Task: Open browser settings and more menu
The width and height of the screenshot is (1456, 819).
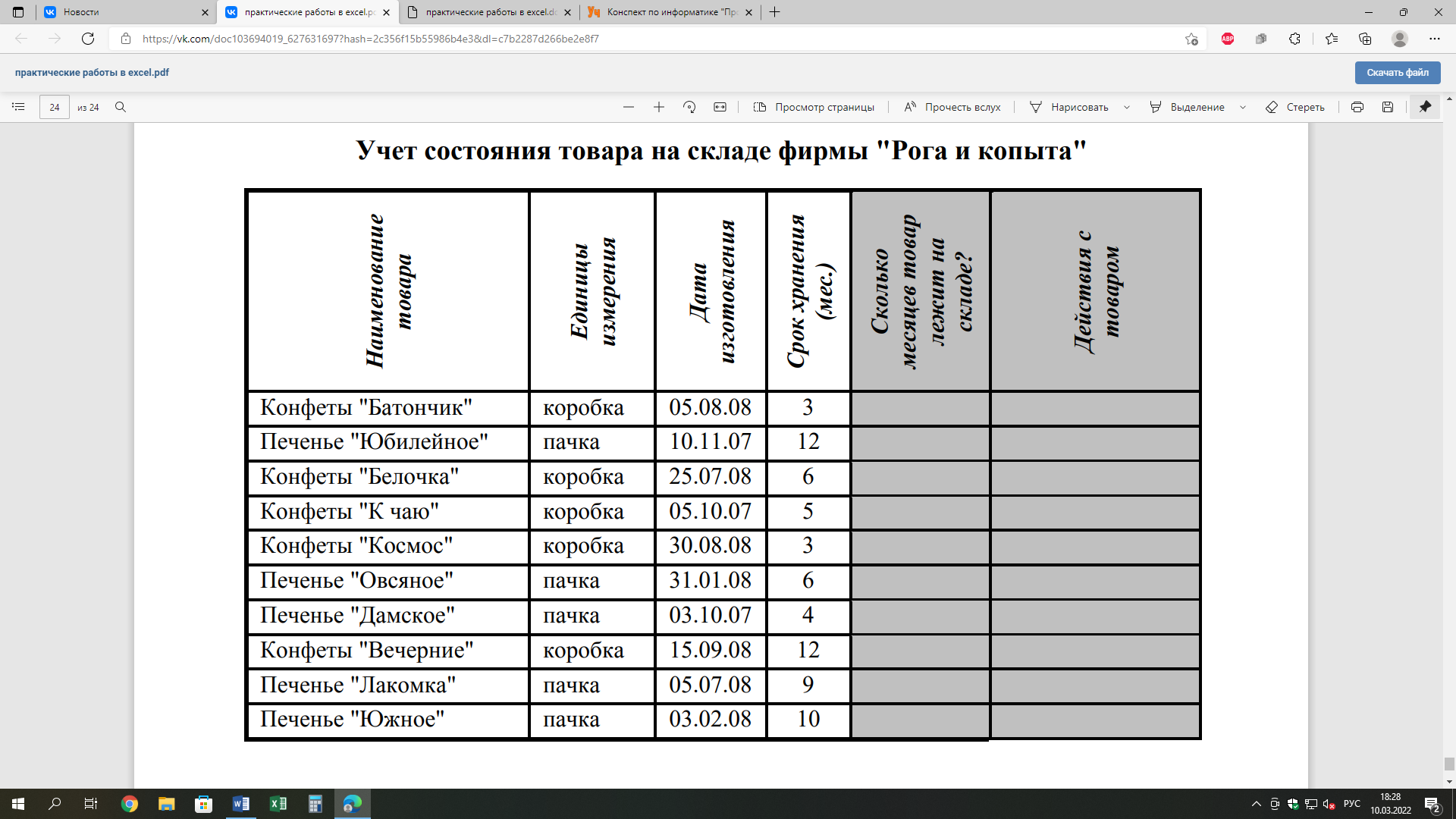Action: pyautogui.click(x=1434, y=39)
